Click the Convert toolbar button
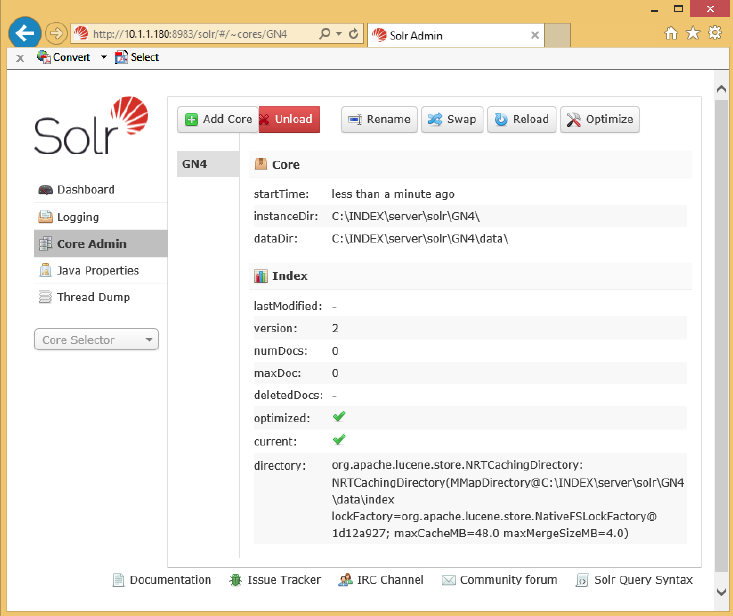Image resolution: width=733 pixels, height=616 pixels. coord(64,57)
